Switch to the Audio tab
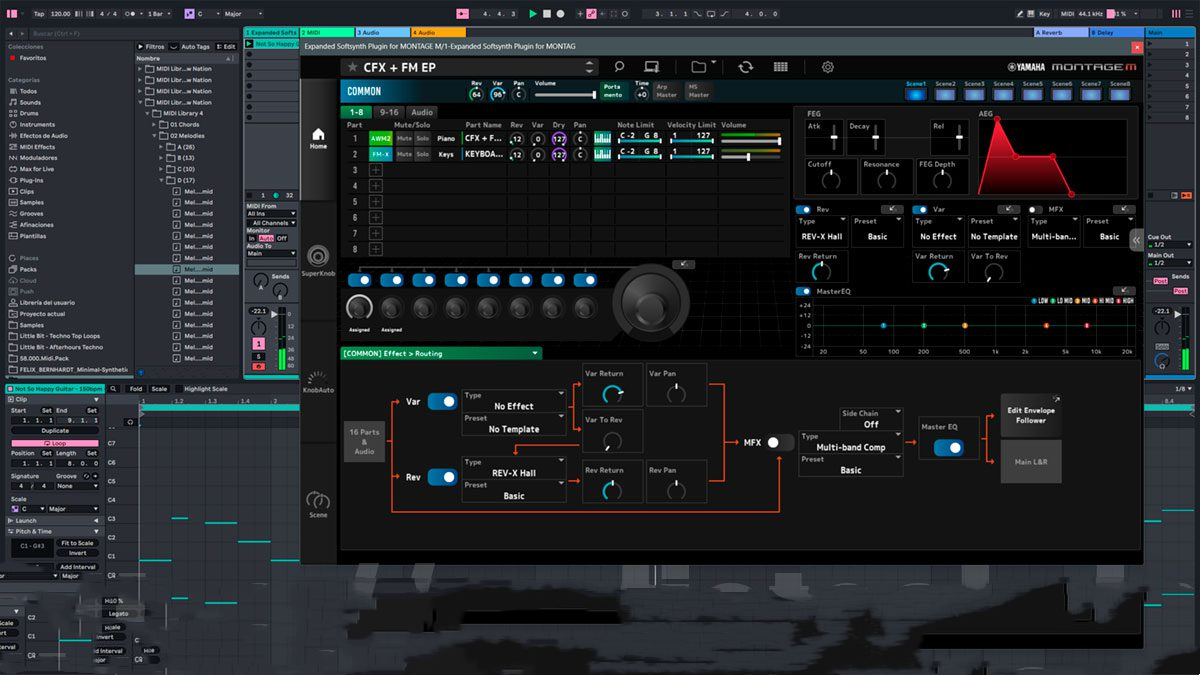Image resolution: width=1200 pixels, height=675 pixels. point(422,112)
